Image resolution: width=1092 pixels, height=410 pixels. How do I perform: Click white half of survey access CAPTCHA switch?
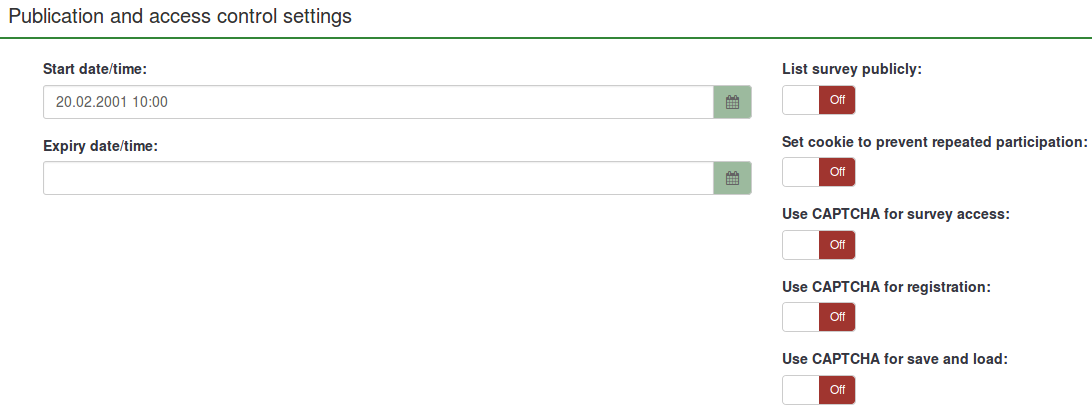click(801, 245)
